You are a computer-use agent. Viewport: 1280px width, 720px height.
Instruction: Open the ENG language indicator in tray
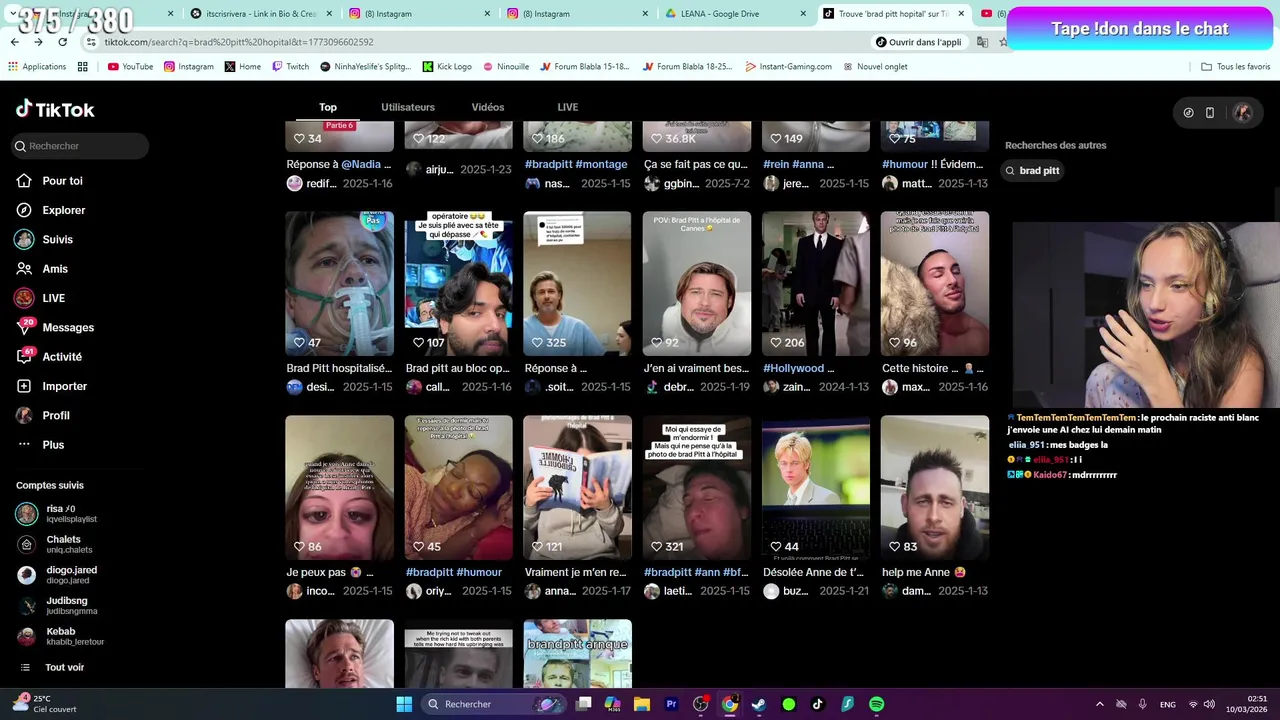coord(1167,705)
